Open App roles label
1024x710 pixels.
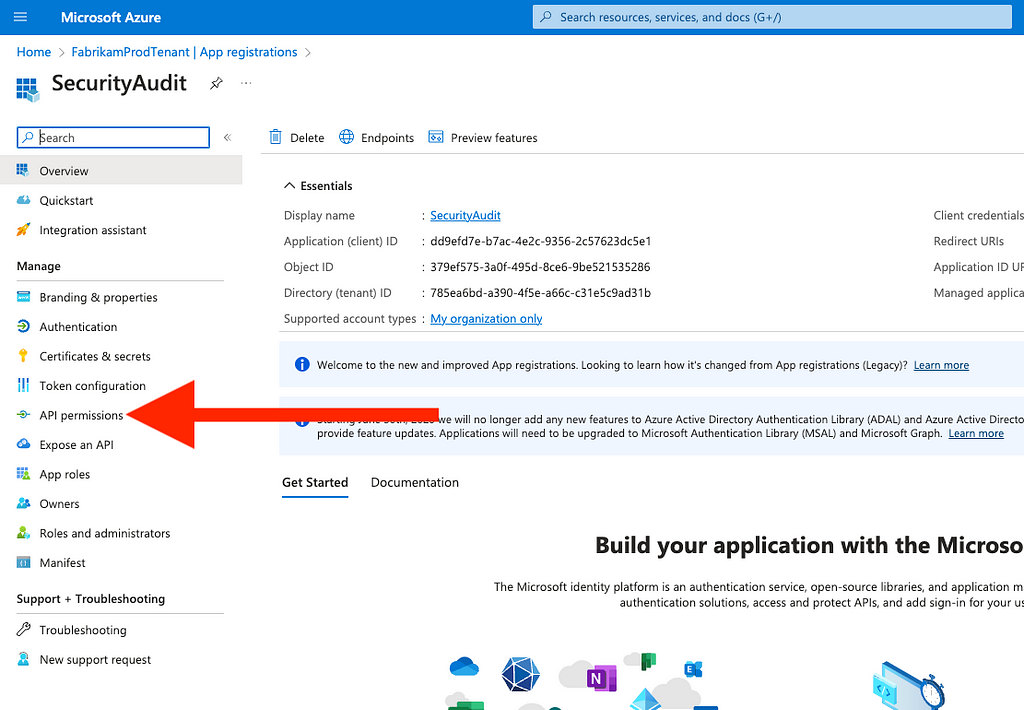tap(65, 474)
